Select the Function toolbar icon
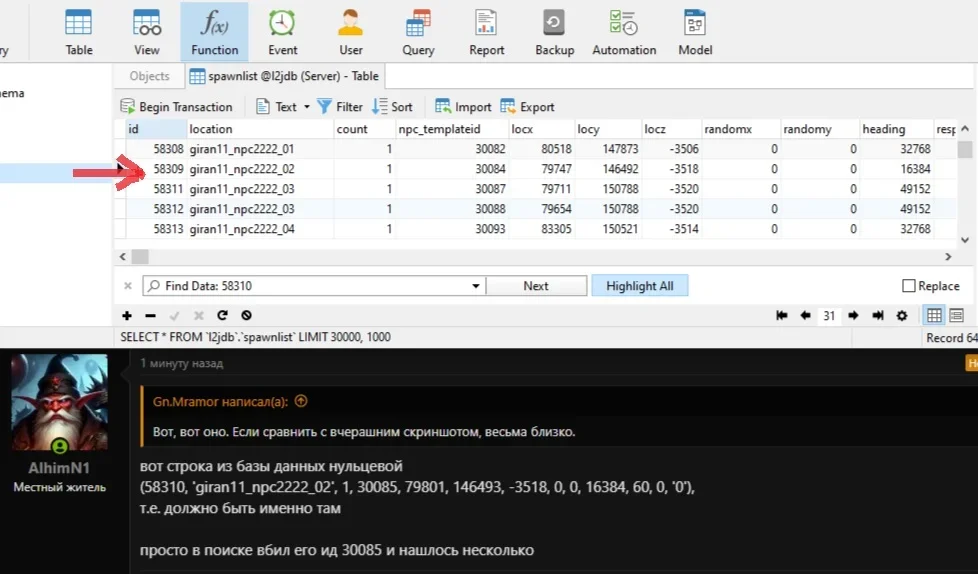This screenshot has height=574, width=978. 215,32
